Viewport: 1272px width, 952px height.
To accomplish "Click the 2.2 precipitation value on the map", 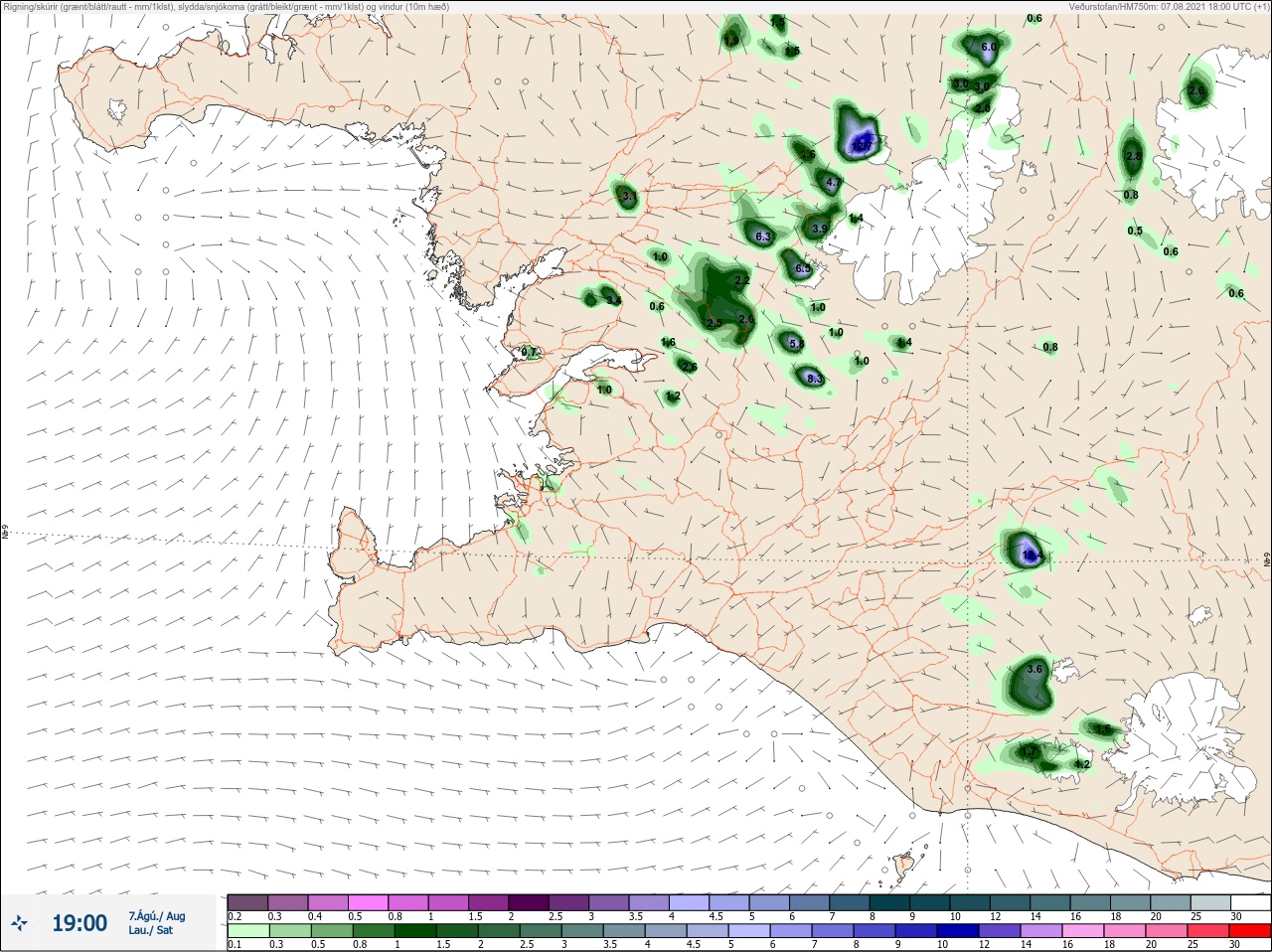I will tap(741, 281).
